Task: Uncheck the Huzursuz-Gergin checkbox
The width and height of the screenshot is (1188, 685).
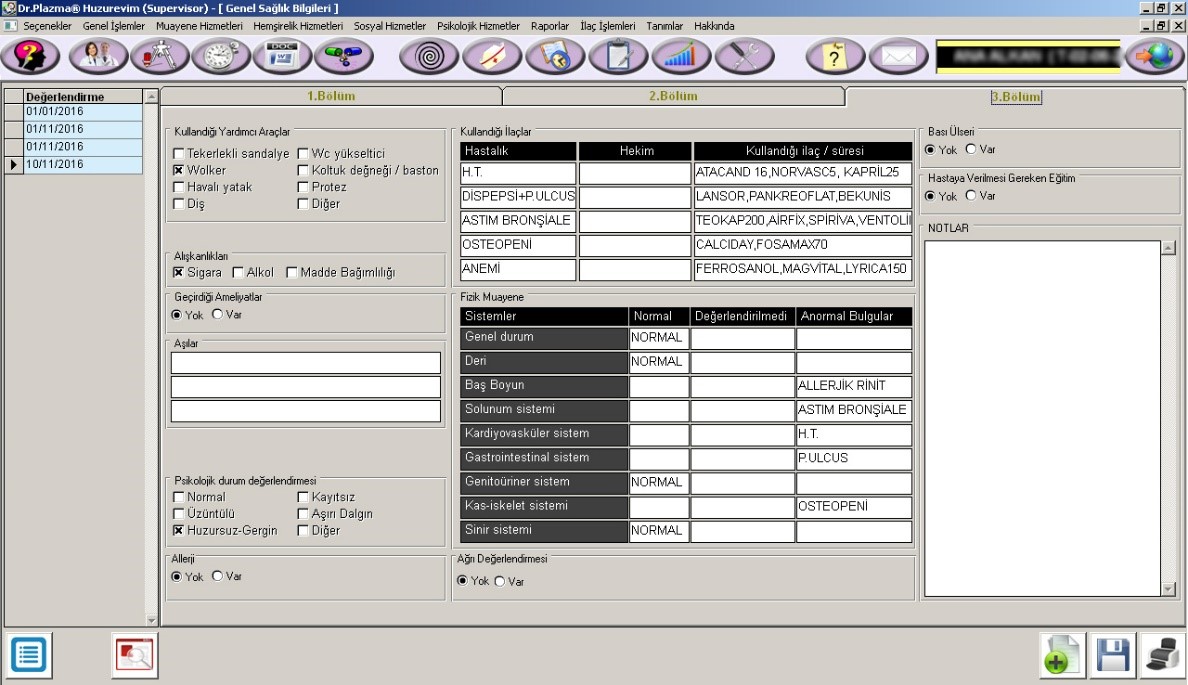Action: pyautogui.click(x=179, y=530)
